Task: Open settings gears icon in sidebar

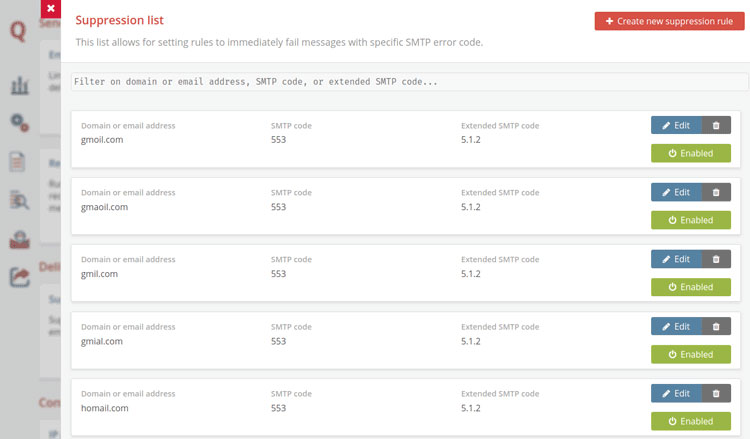Action: tap(19, 122)
